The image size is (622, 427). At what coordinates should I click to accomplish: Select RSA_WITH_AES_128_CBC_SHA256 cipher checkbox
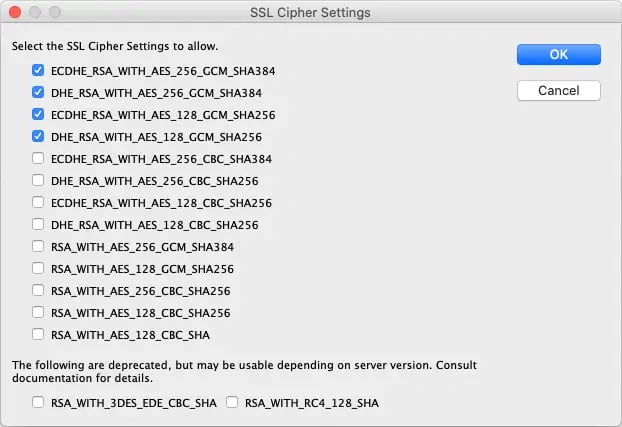pyautogui.click(x=38, y=313)
